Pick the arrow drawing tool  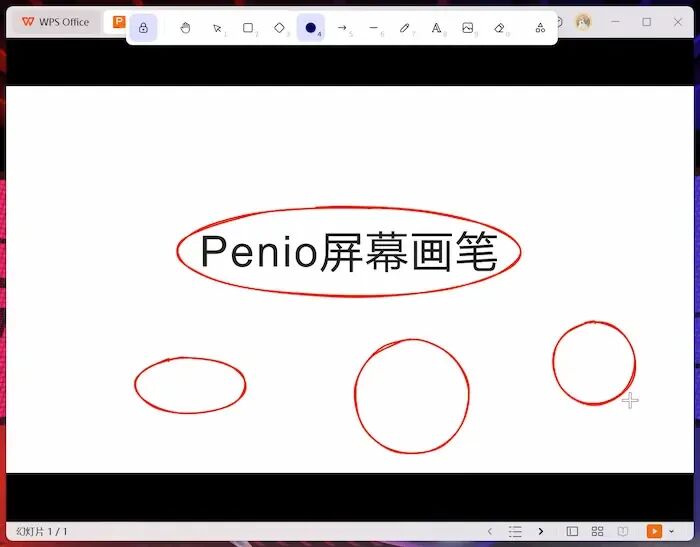click(x=342, y=28)
